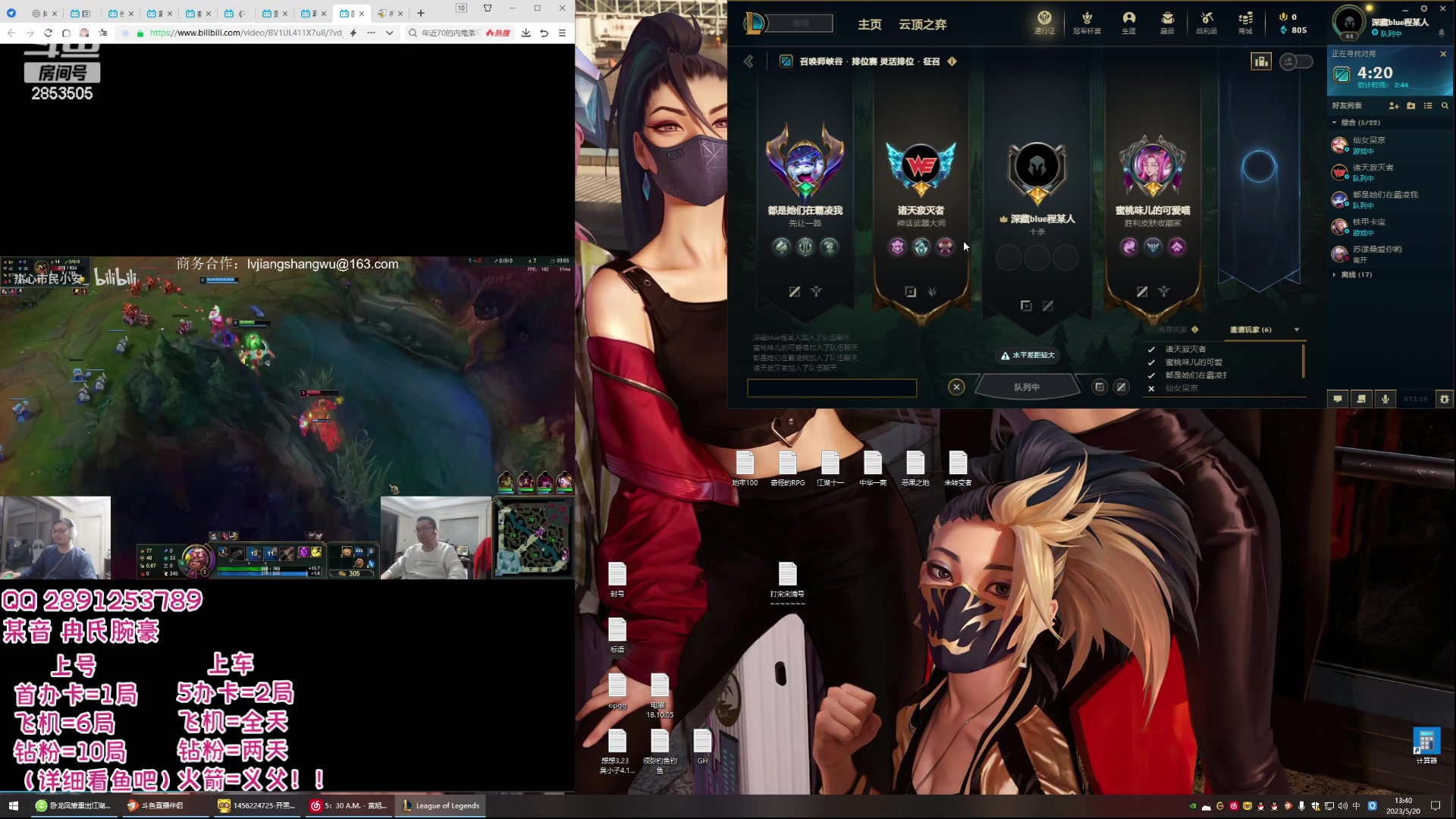The height and width of the screenshot is (819, 1456).
Task: Close the 正在寻找对局 queue panel
Action: (1443, 54)
